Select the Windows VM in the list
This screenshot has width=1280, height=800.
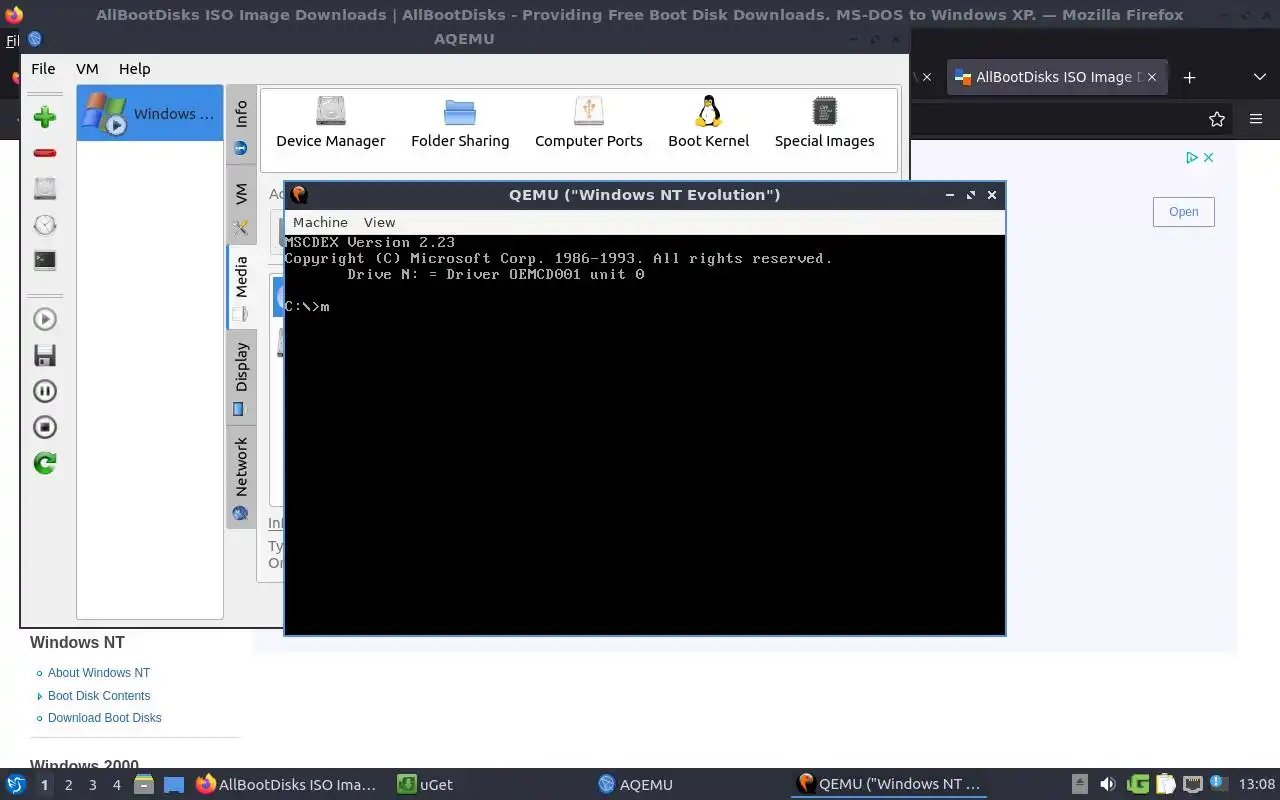[x=150, y=113]
